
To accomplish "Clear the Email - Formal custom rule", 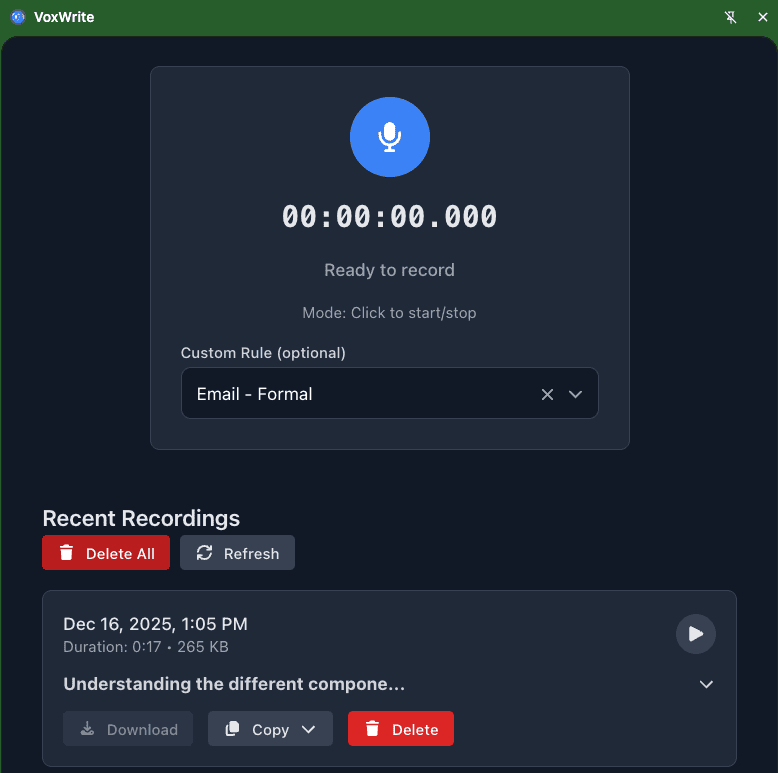I will coord(547,394).
